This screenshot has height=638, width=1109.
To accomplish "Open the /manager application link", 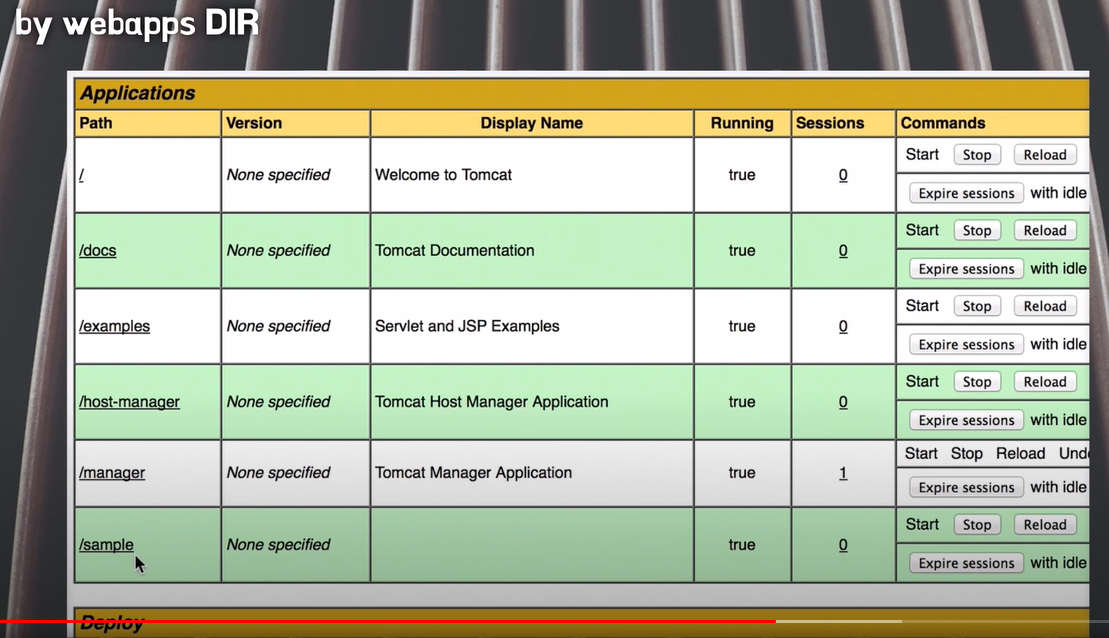I will click(x=112, y=472).
